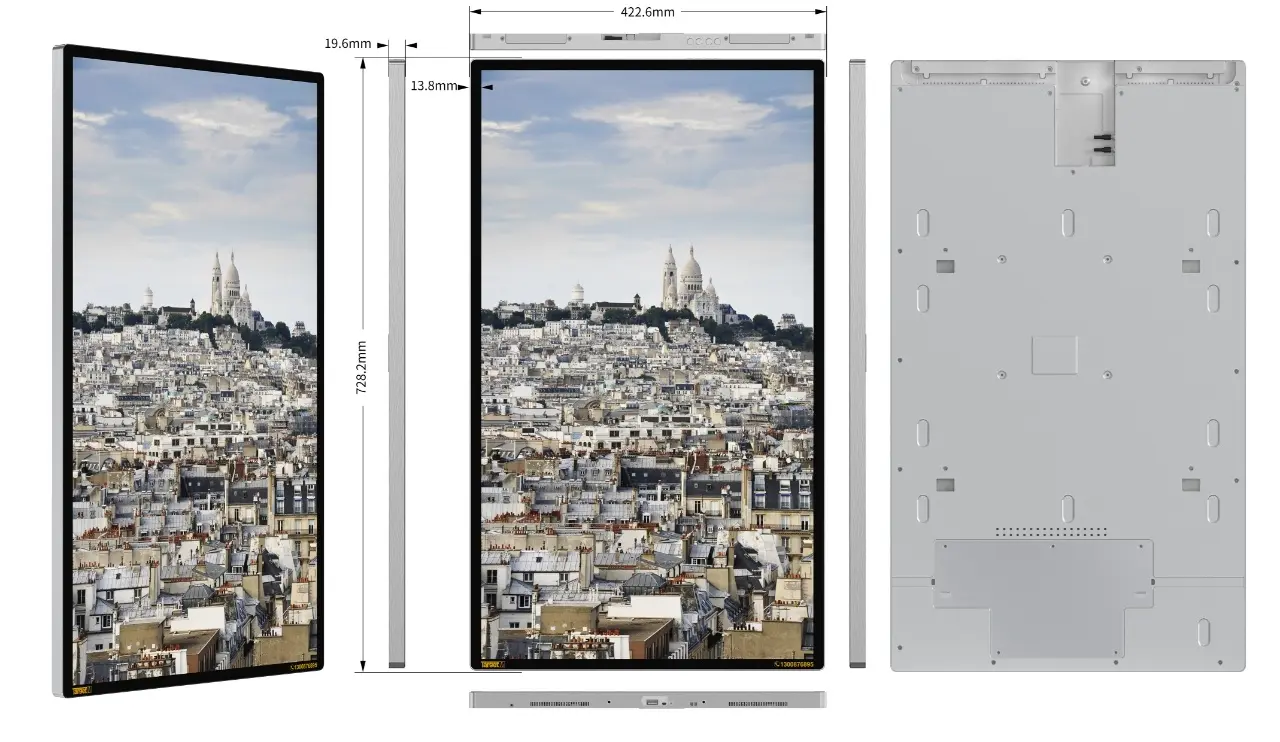Screen dimensions: 1280x742
Task: Click the USB port on the bottom edge
Action: coord(652,703)
